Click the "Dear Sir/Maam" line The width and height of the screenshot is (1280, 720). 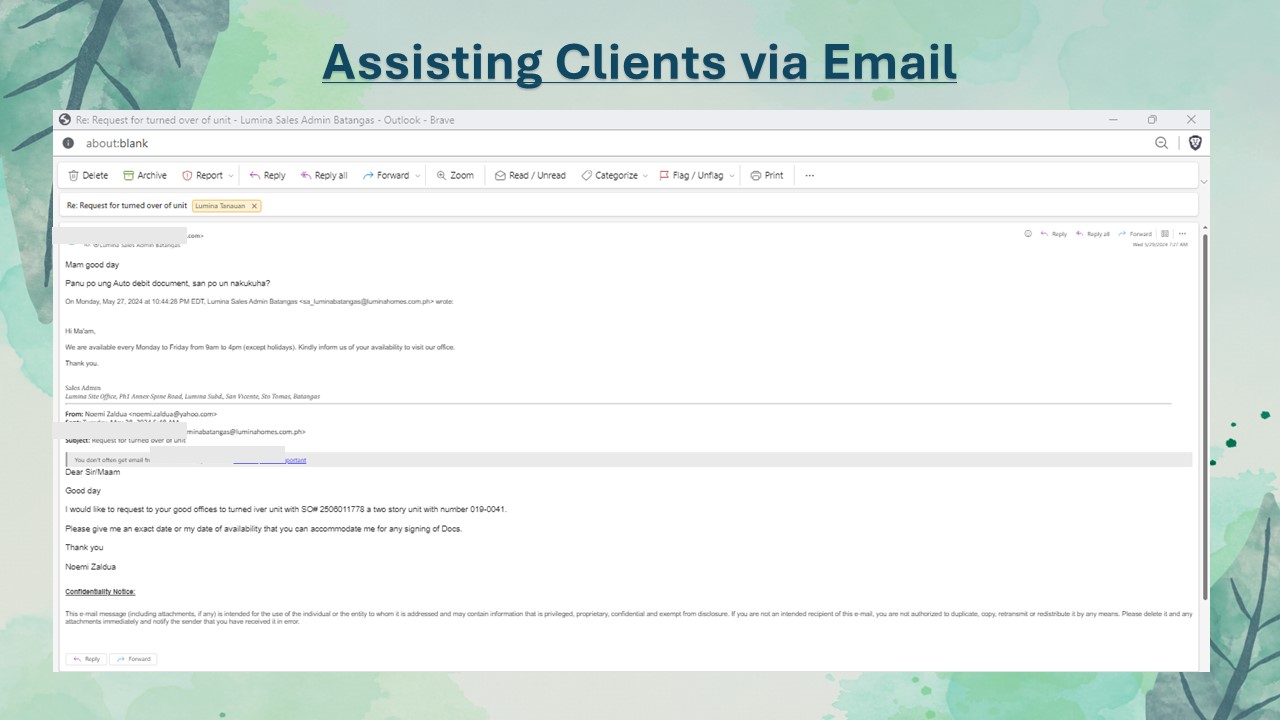(93, 472)
